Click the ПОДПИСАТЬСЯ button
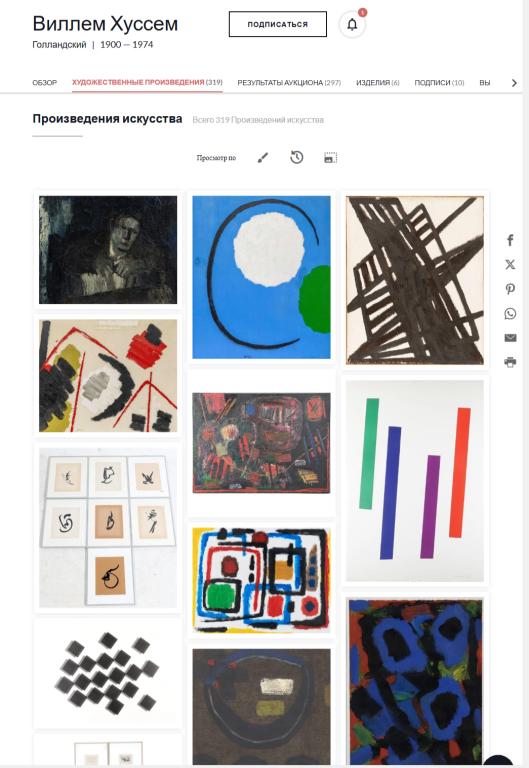This screenshot has height=768, width=529. [278, 24]
